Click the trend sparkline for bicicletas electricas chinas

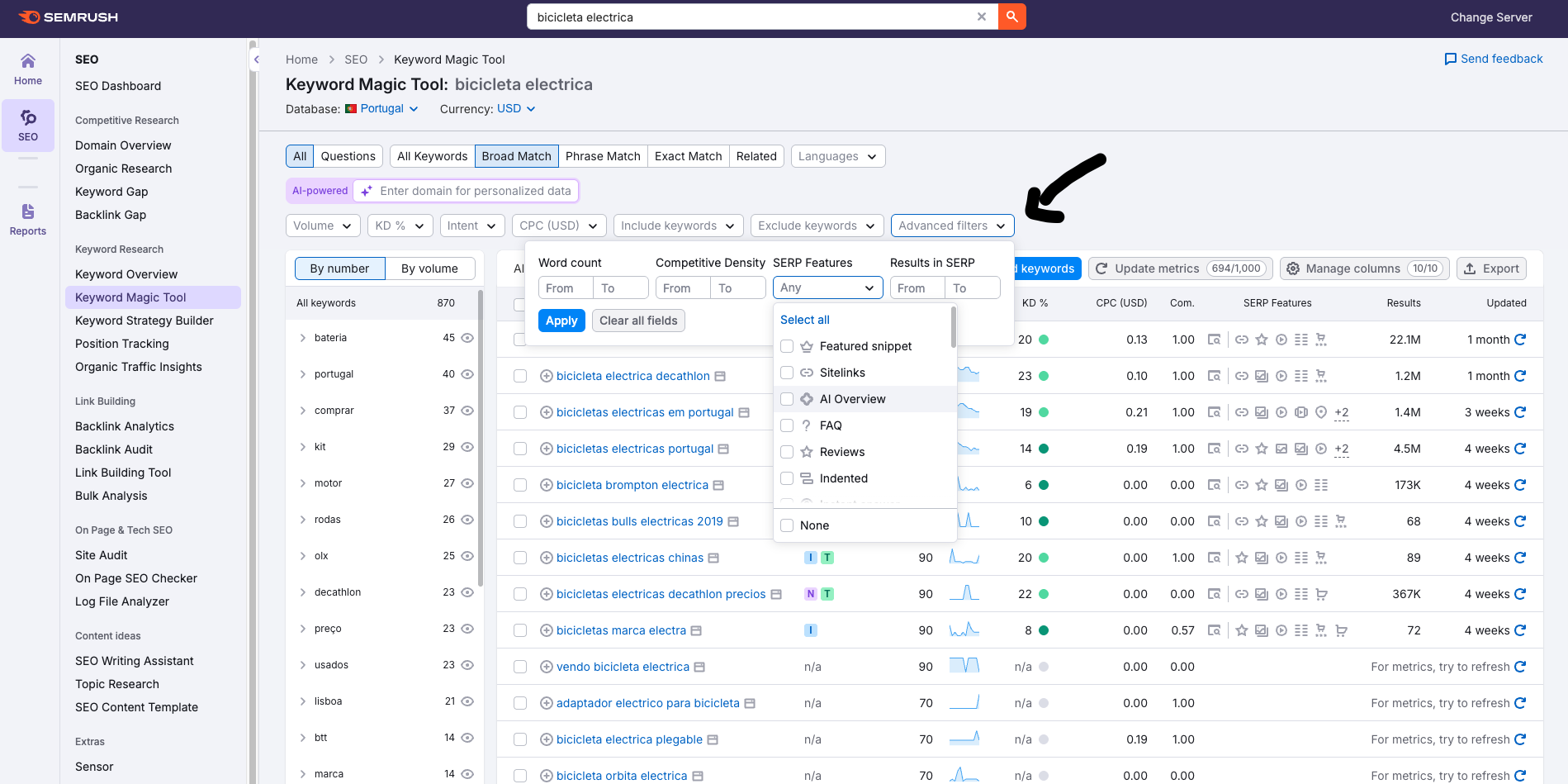pos(964,558)
